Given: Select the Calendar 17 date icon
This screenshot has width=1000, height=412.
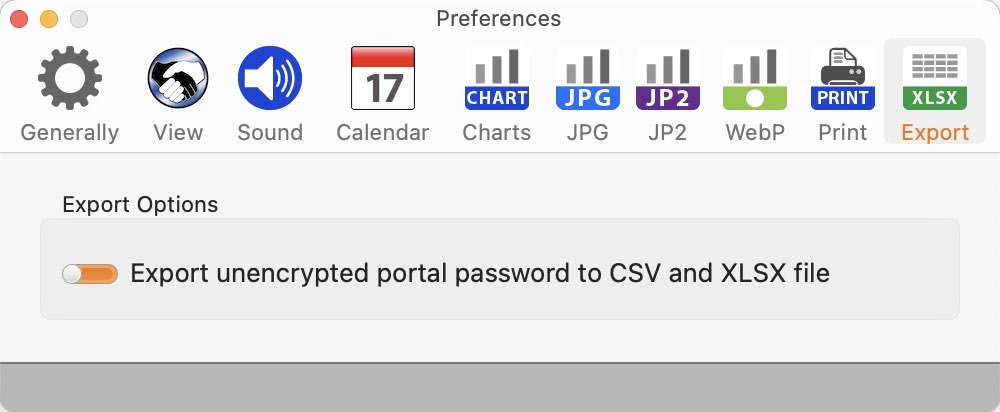Looking at the screenshot, I should pyautogui.click(x=383, y=78).
